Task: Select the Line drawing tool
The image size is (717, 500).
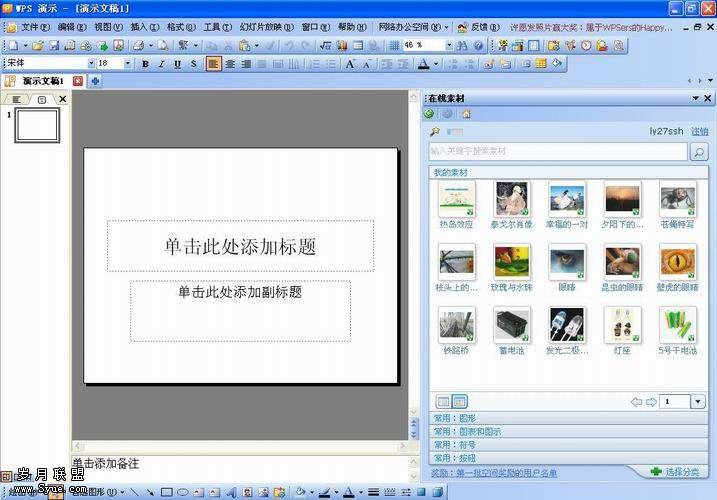Action: [x=134, y=492]
